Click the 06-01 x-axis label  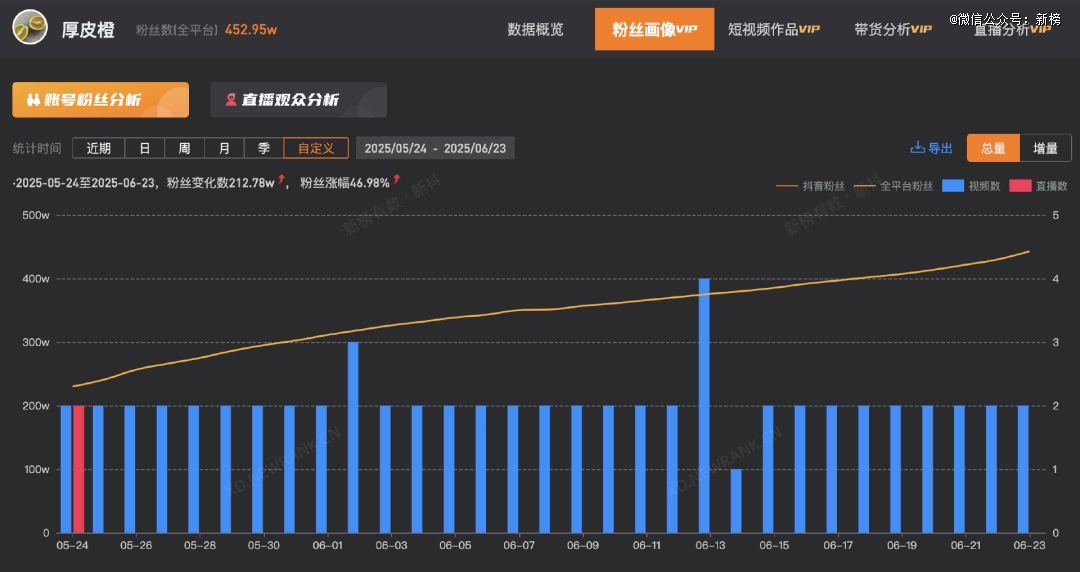[327, 545]
